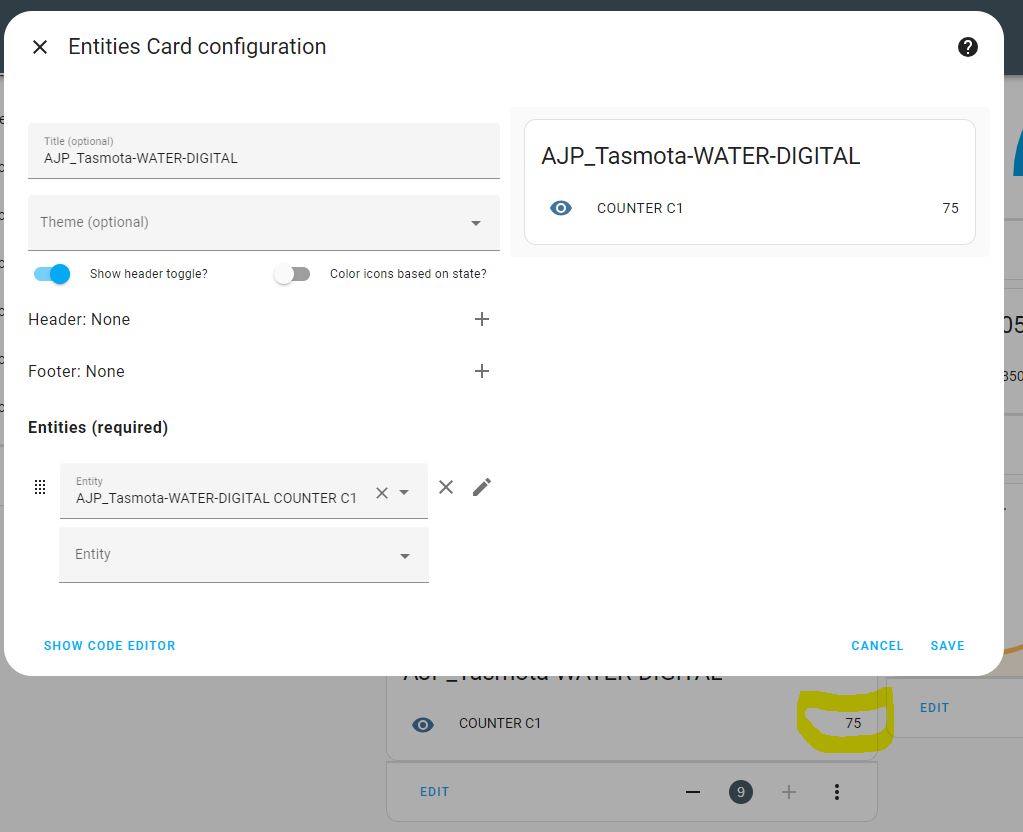Click EDIT below the background water card
Image resolution: width=1023 pixels, height=832 pixels.
(x=435, y=792)
